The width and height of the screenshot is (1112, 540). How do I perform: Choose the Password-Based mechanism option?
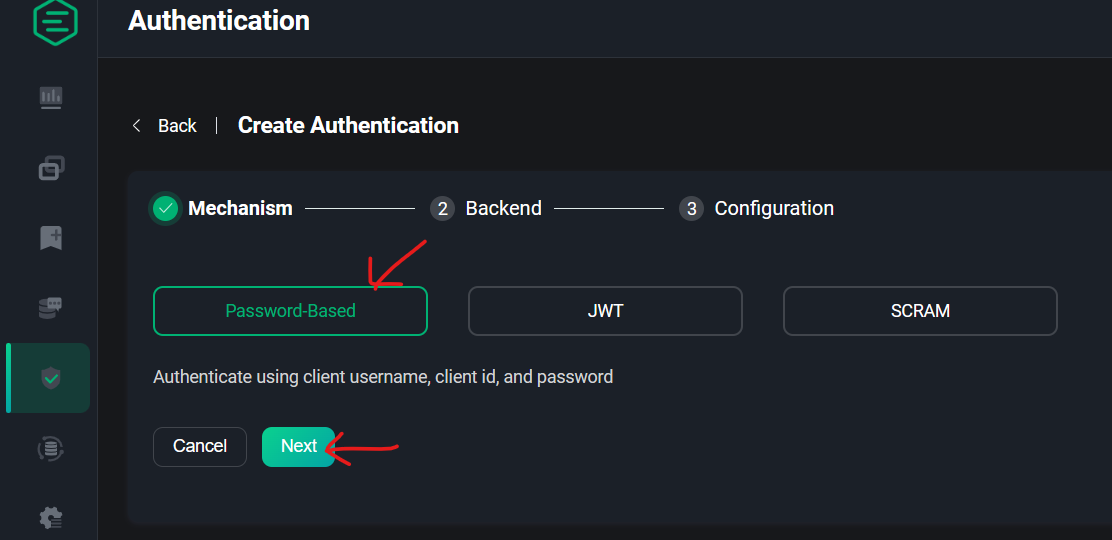click(x=290, y=311)
